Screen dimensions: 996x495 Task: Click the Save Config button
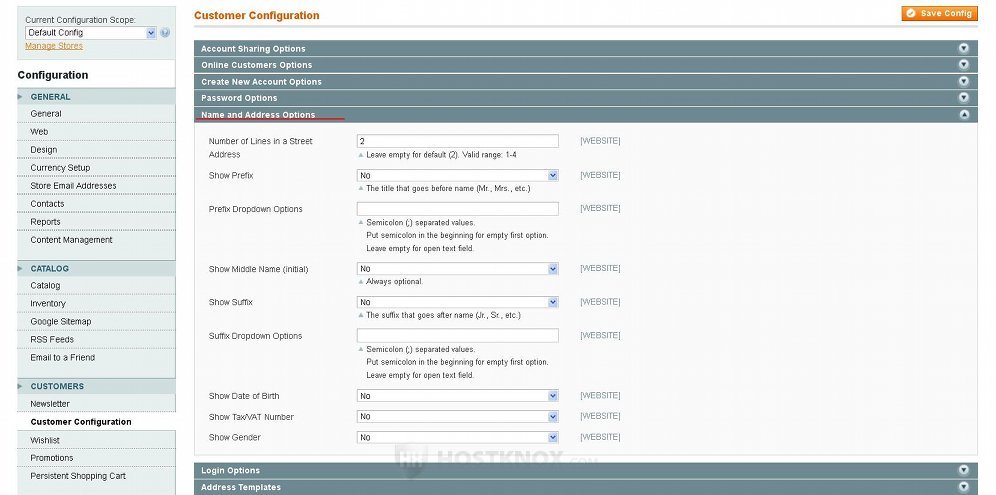(x=939, y=13)
